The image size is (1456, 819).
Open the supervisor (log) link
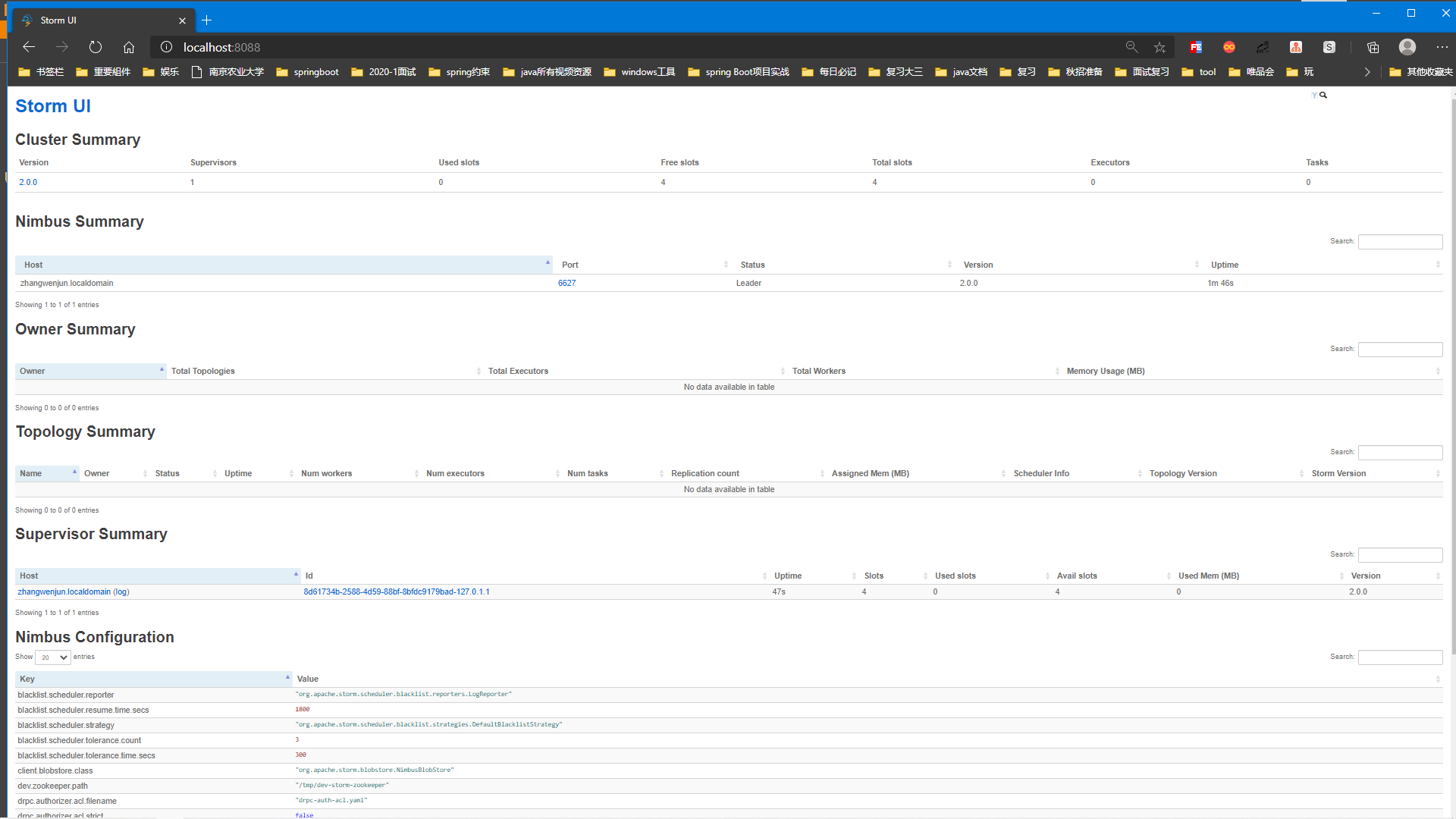coord(121,591)
